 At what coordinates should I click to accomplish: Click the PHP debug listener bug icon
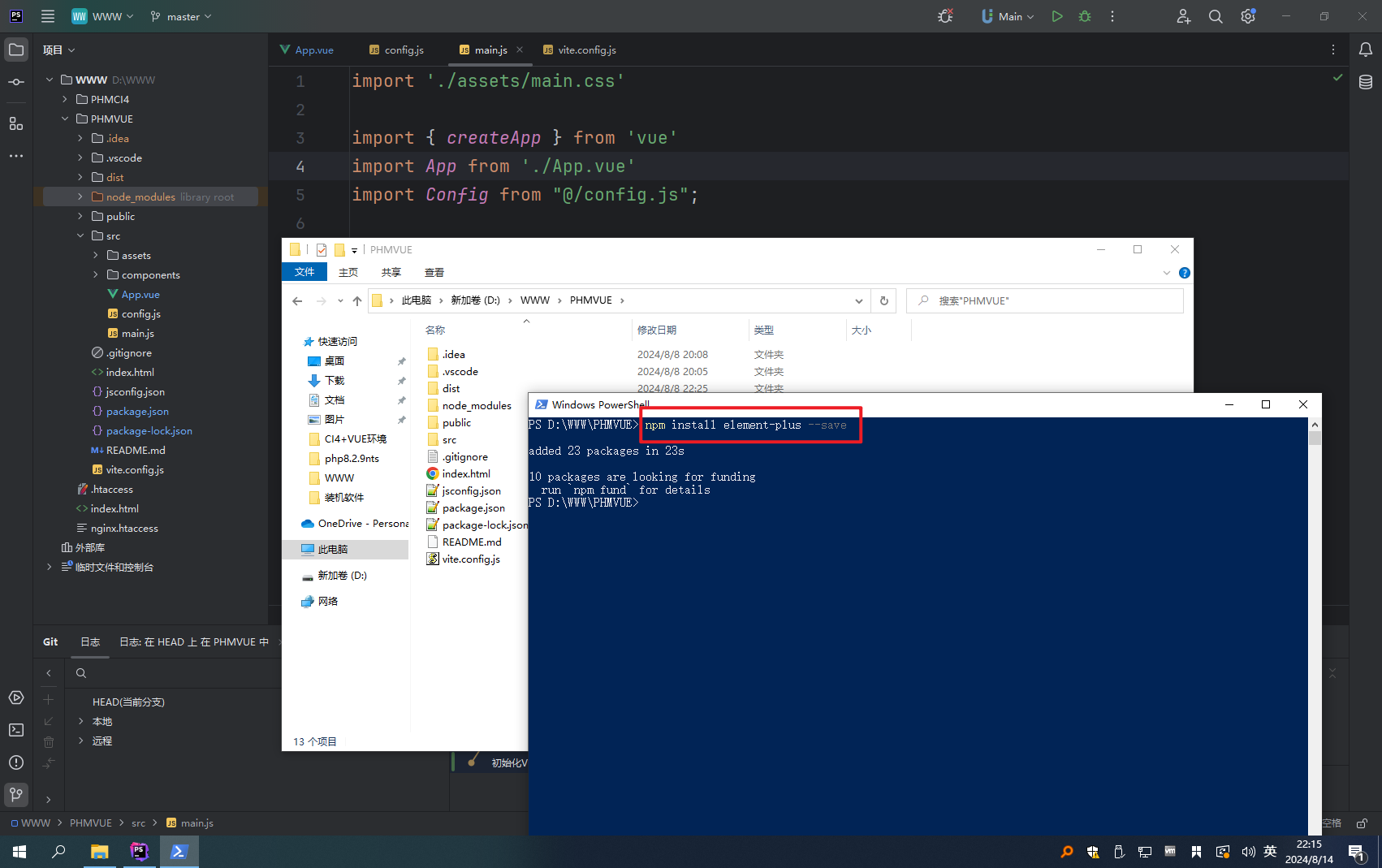945,16
